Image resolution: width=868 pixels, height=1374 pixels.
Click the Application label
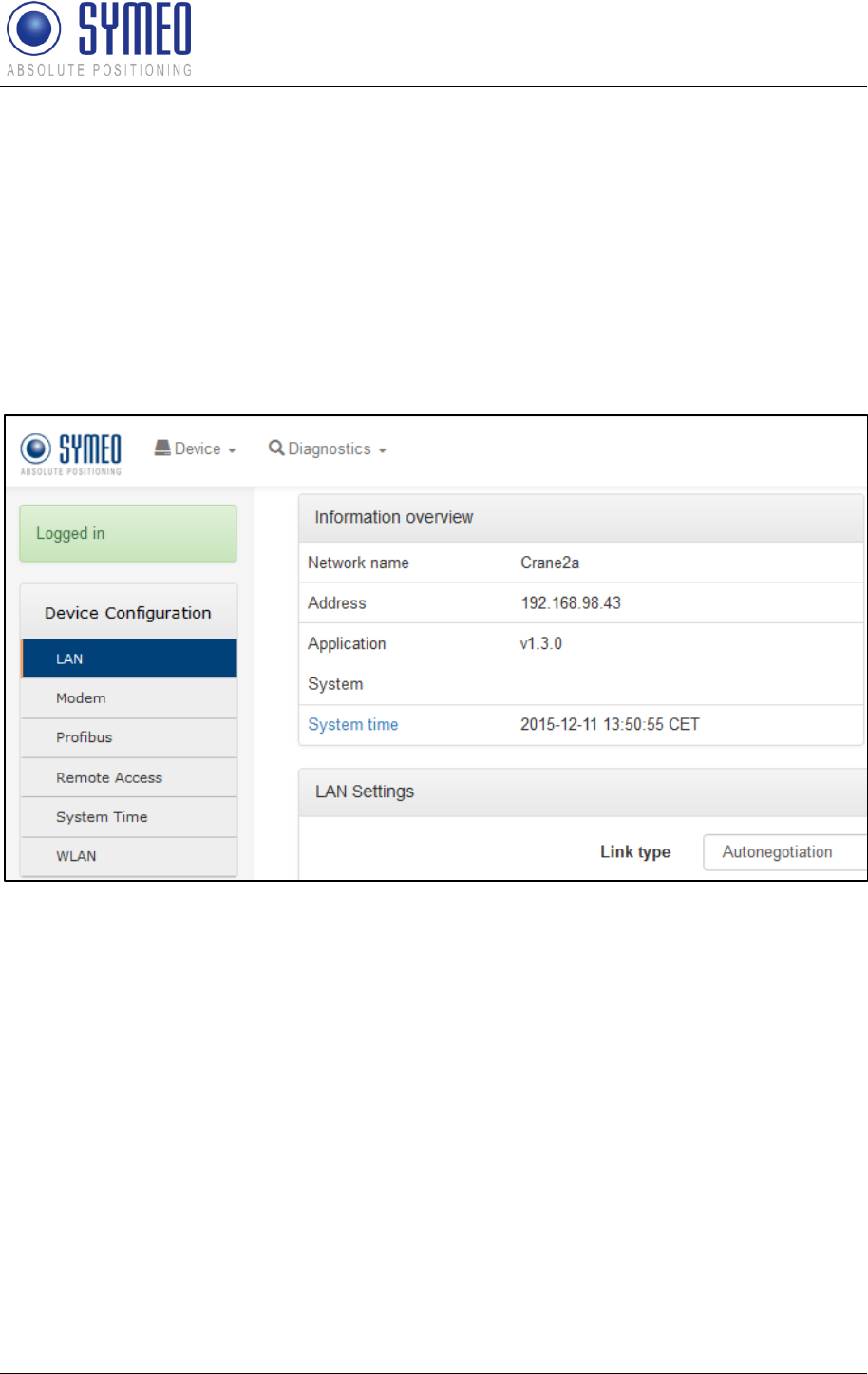[347, 643]
